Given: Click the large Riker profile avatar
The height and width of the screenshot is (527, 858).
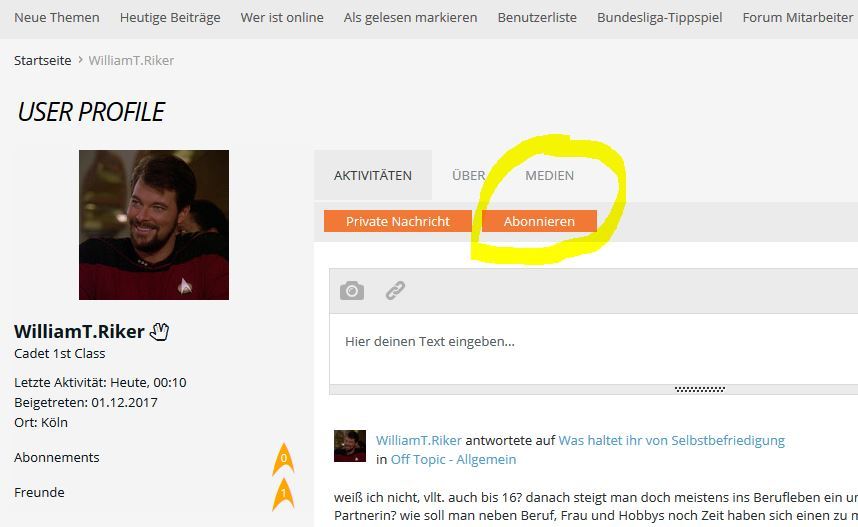Looking at the screenshot, I should point(154,225).
